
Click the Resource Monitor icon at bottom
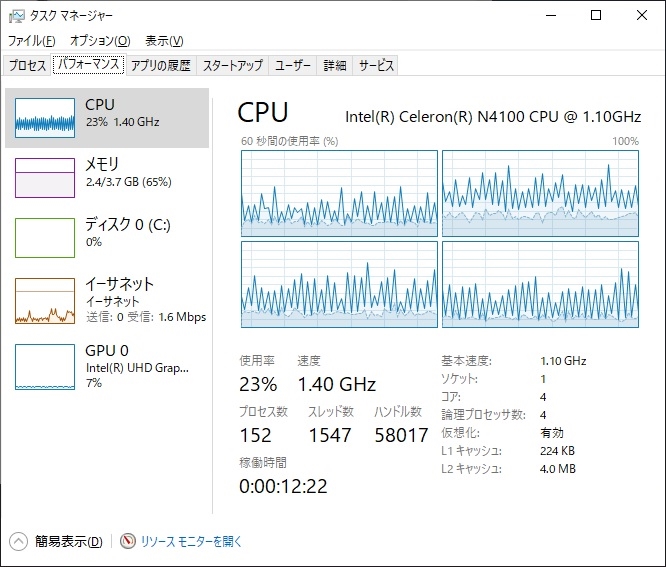(x=127, y=541)
